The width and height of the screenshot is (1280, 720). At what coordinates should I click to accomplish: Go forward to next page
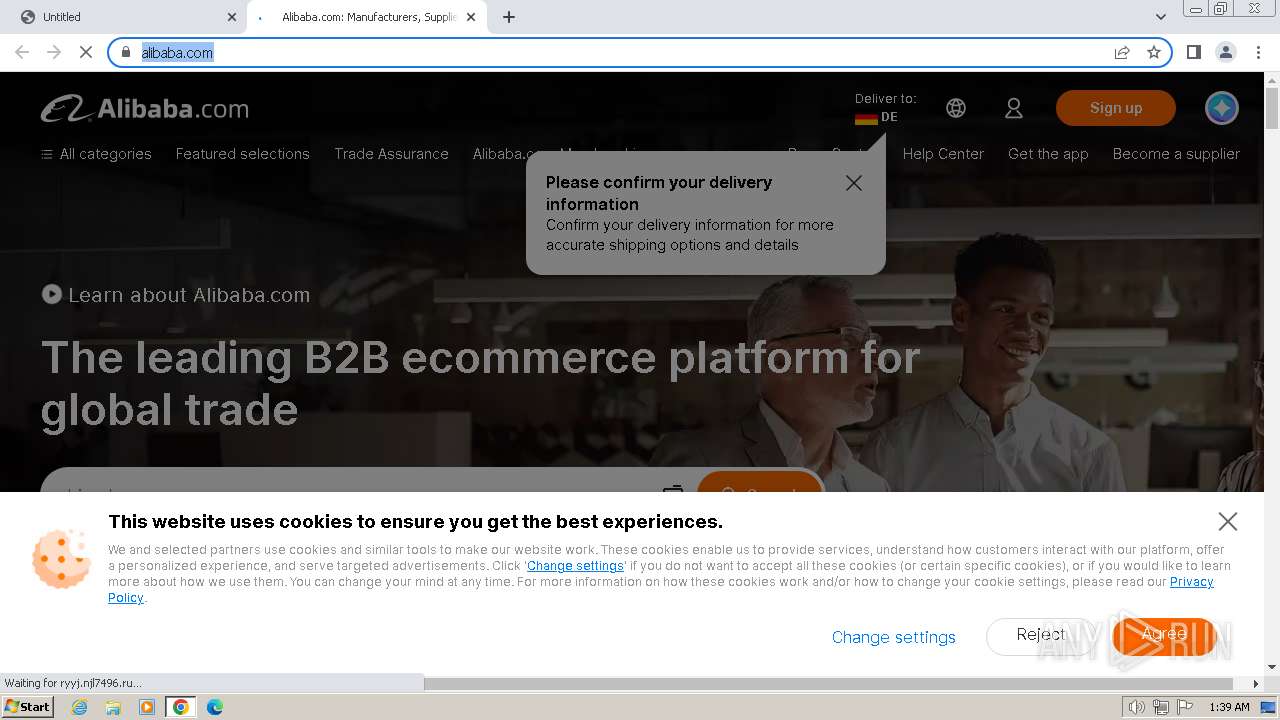54,53
